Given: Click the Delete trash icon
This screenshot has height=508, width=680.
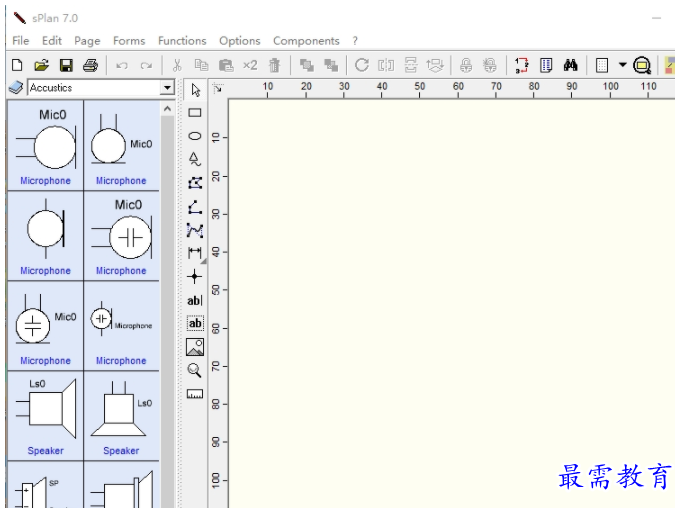Looking at the screenshot, I should (x=274, y=66).
